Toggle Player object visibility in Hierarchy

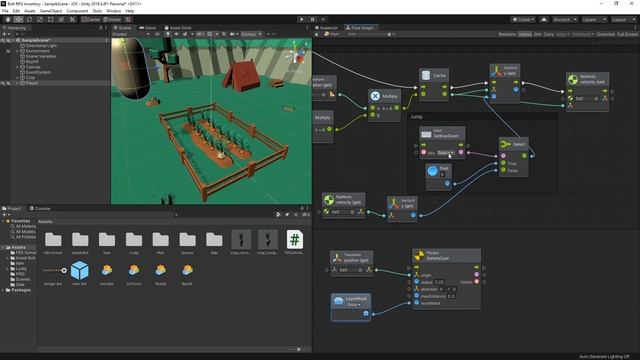click(3, 83)
